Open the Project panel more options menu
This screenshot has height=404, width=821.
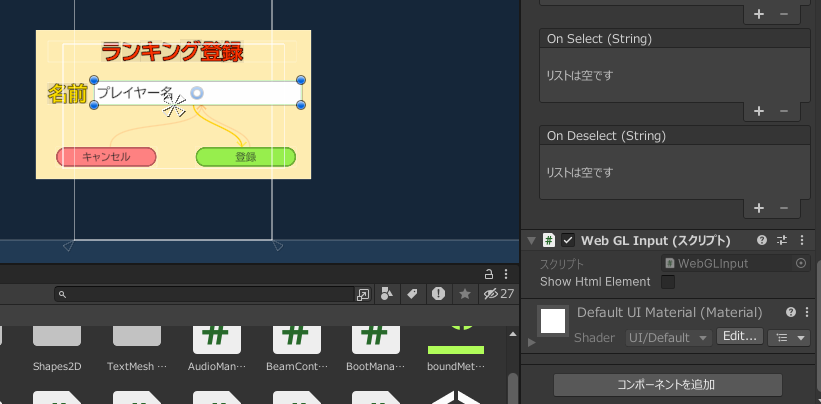tap(506, 274)
